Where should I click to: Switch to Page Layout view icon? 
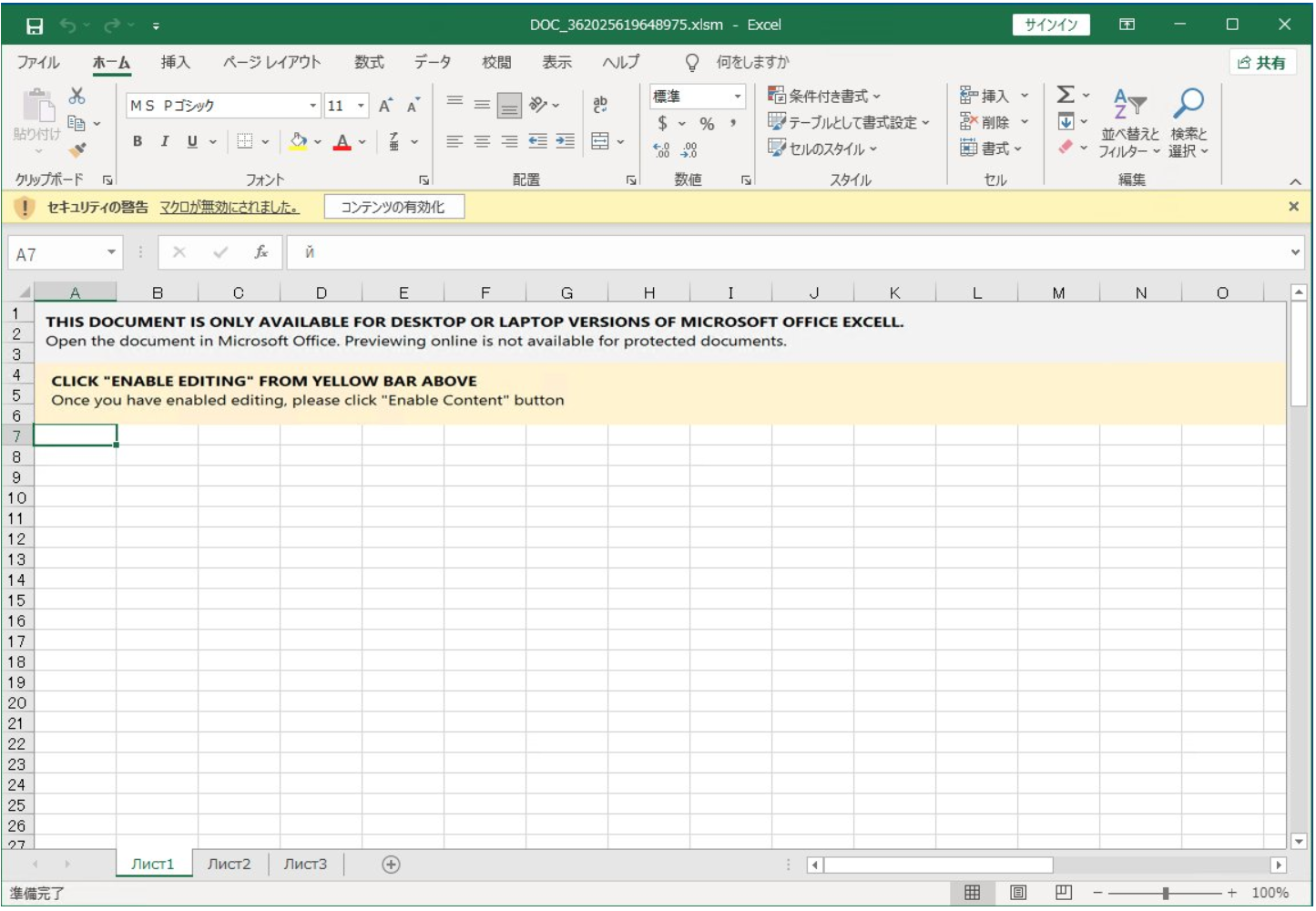tap(1018, 893)
